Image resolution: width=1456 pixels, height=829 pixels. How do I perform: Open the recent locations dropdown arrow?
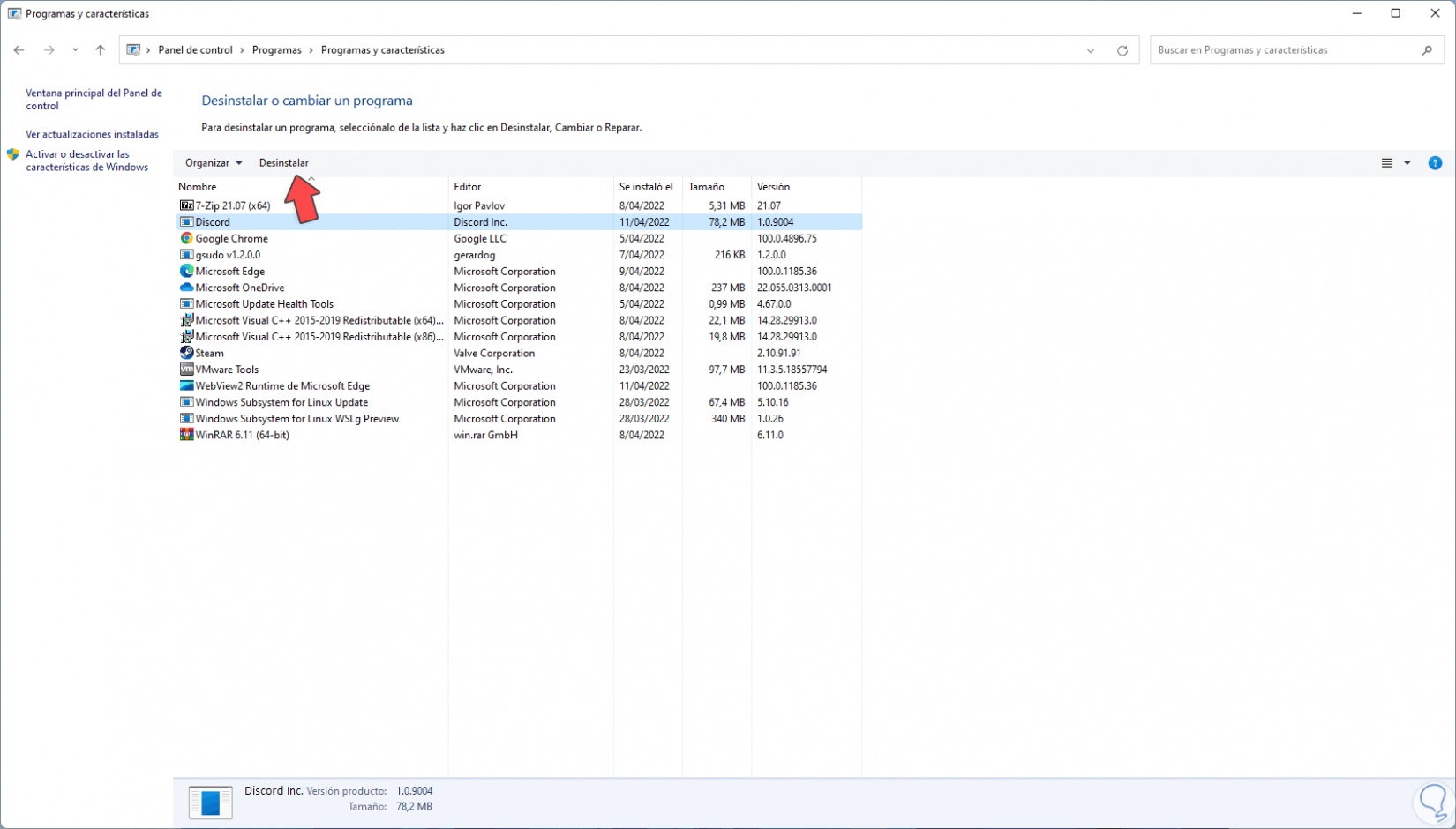(x=75, y=50)
